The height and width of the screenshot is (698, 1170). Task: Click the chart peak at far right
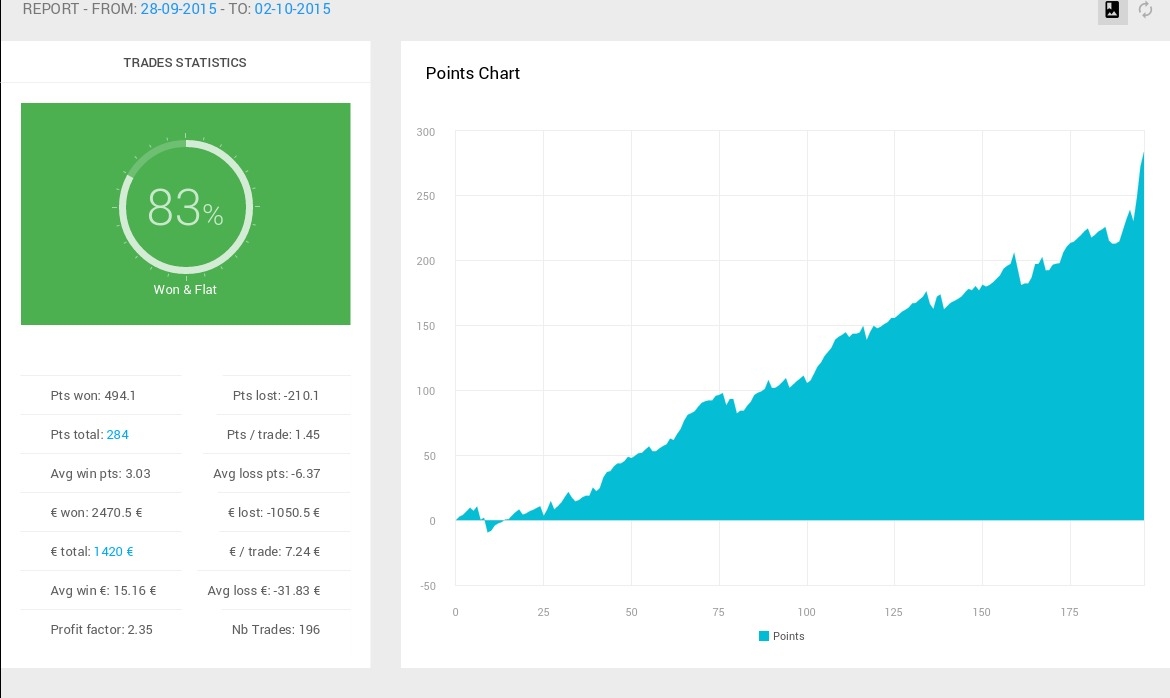(1142, 155)
